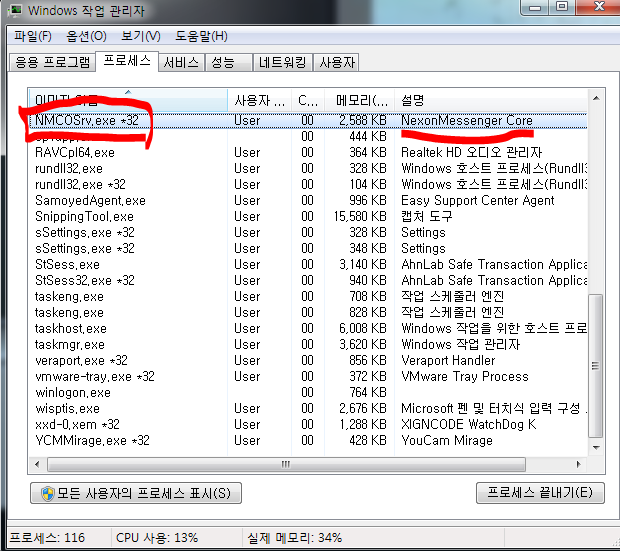This screenshot has height=551, width=620.
Task: Click the vertical scrollbar up arrow
Action: pyautogui.click(x=596, y=98)
